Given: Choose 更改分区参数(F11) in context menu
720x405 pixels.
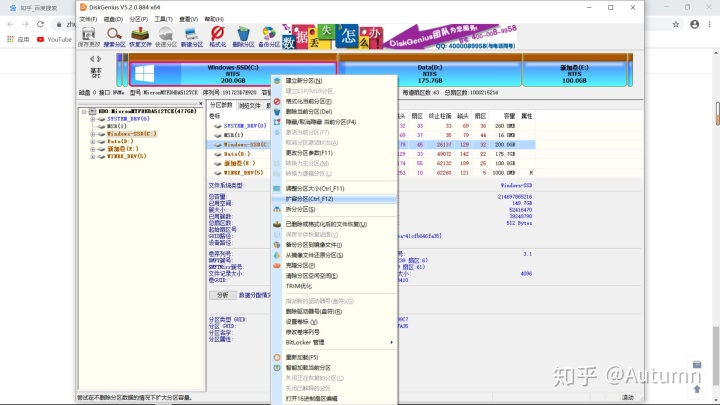Looking at the screenshot, I should 334,153.
